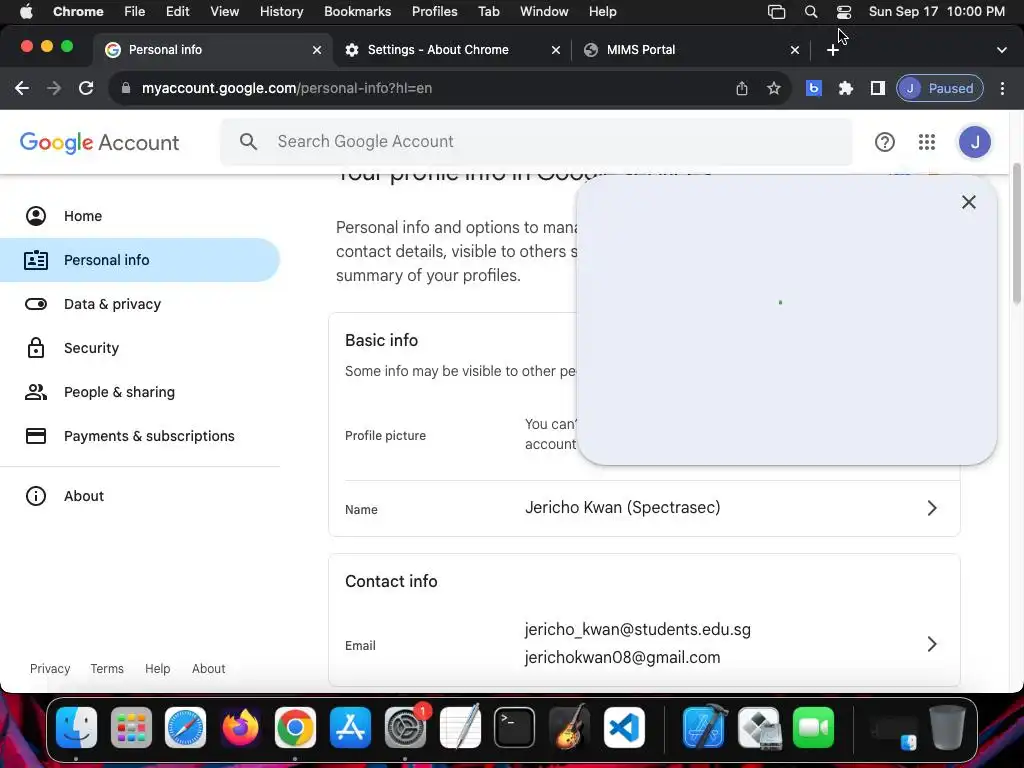The image size is (1024, 768).
Task: Open the Window menu
Action: 544,12
